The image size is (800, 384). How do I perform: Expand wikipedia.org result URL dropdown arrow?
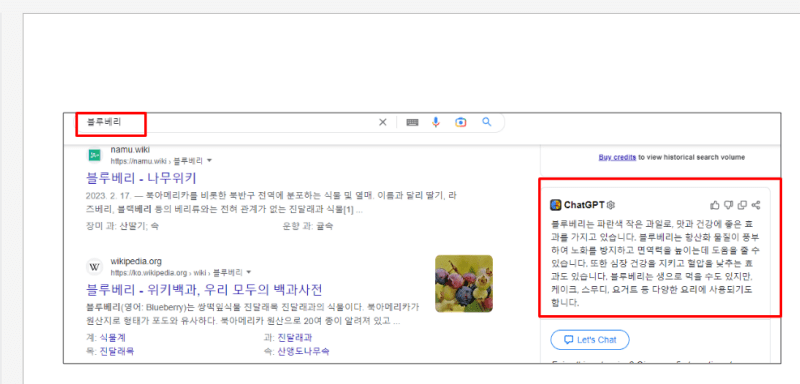tap(248, 272)
